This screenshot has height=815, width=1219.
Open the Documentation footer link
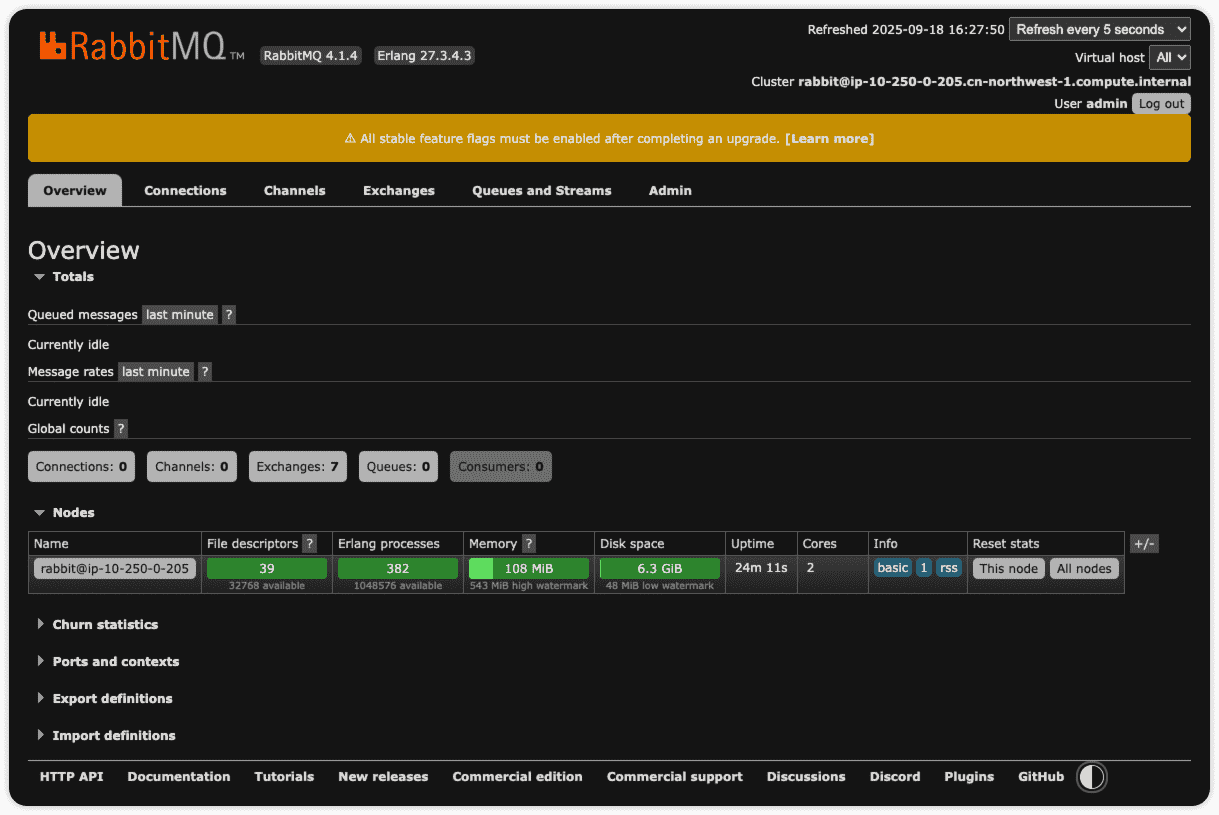[x=179, y=777]
